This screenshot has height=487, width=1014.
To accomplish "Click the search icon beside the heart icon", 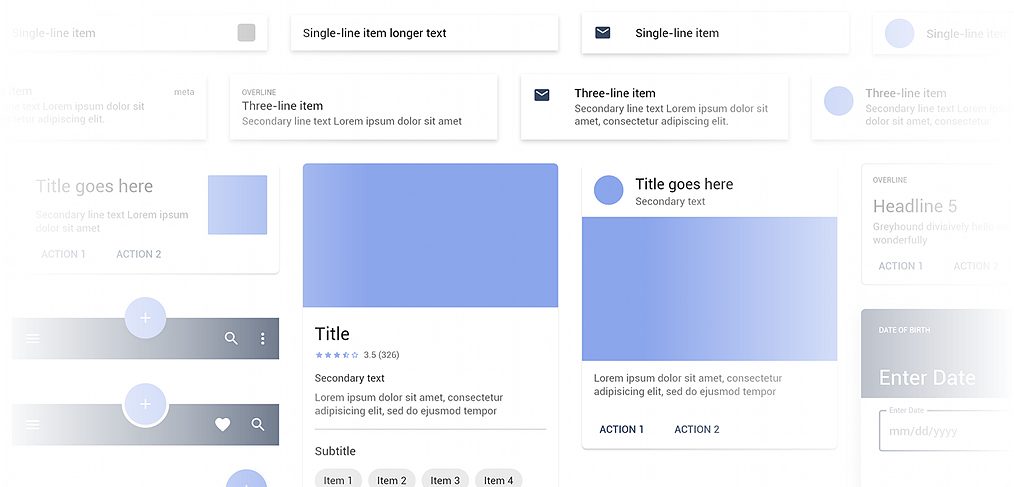I will point(258,425).
